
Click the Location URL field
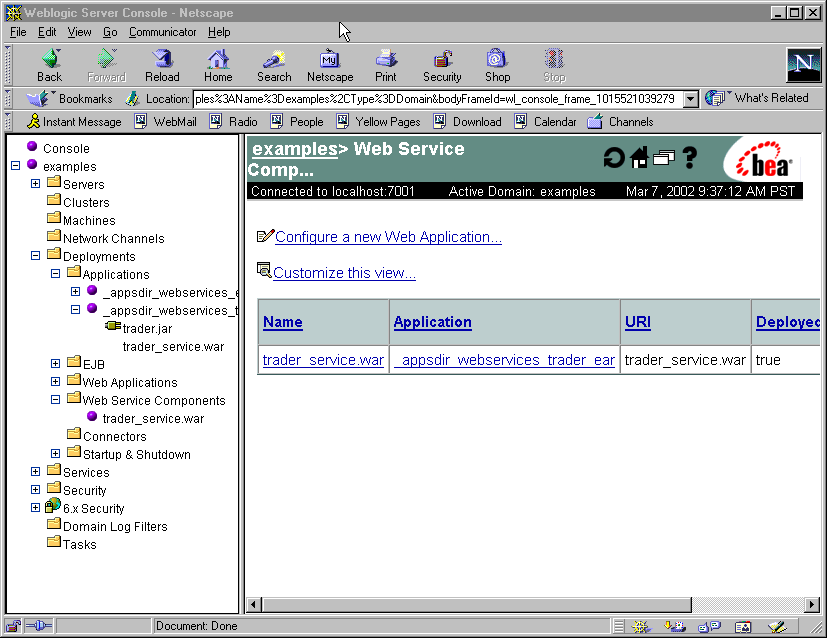(x=437, y=99)
